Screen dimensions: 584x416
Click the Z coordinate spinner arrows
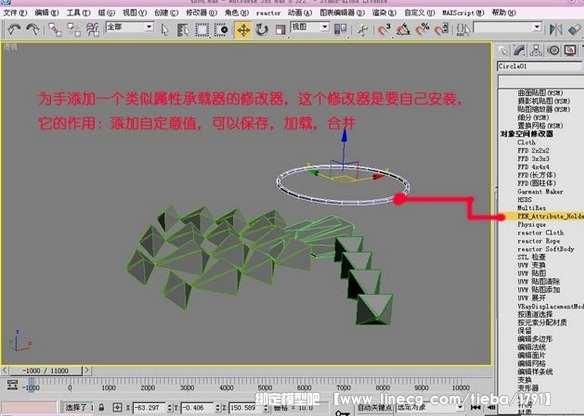[x=266, y=407]
